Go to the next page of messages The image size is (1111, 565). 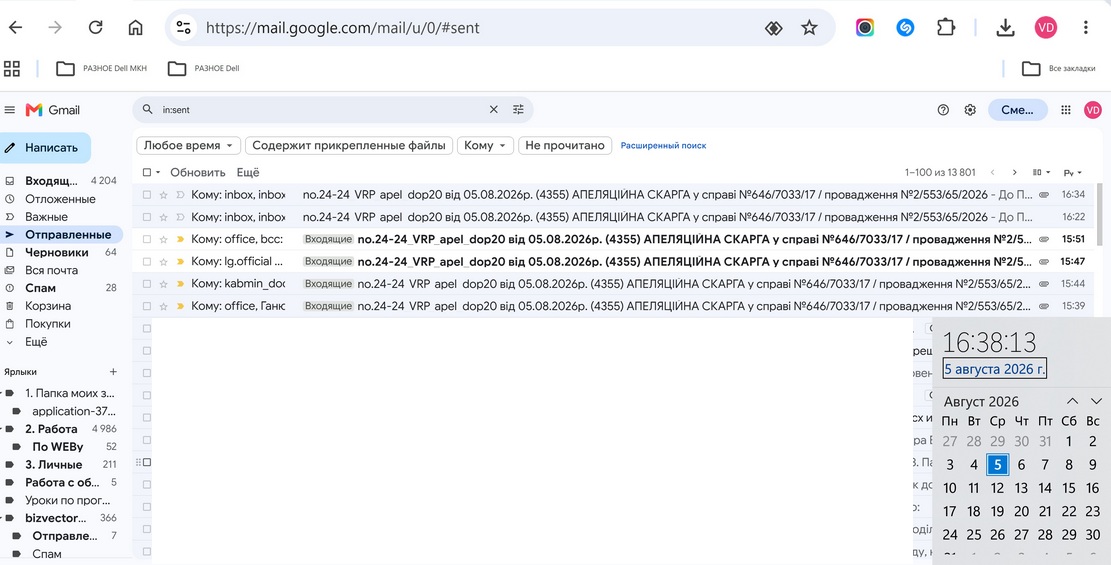1015,172
